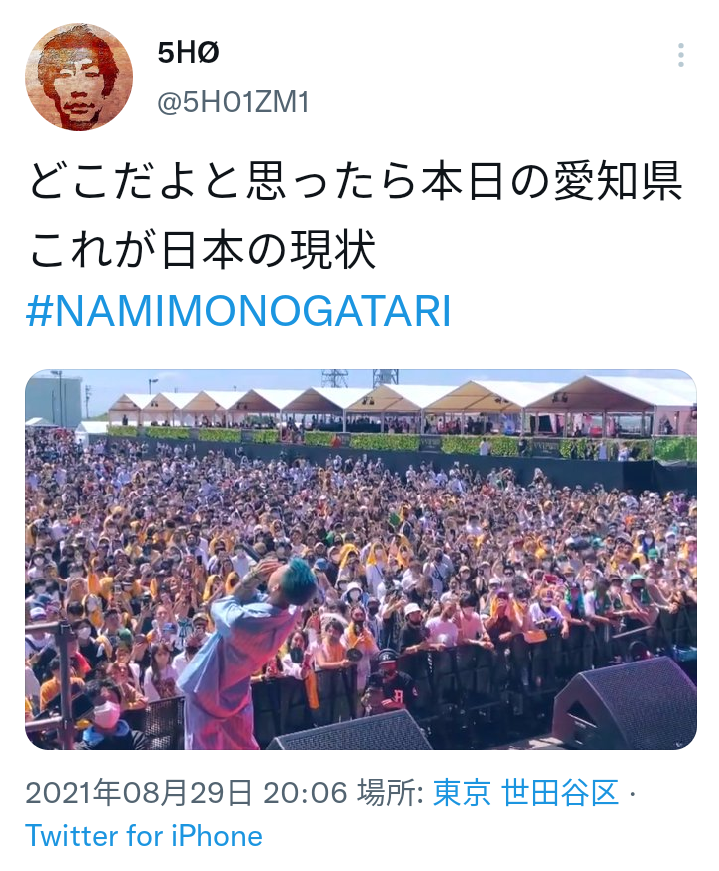This screenshot has width=719, height=871.
Task: Click the row of white tents in the video
Action: (x=400, y=404)
